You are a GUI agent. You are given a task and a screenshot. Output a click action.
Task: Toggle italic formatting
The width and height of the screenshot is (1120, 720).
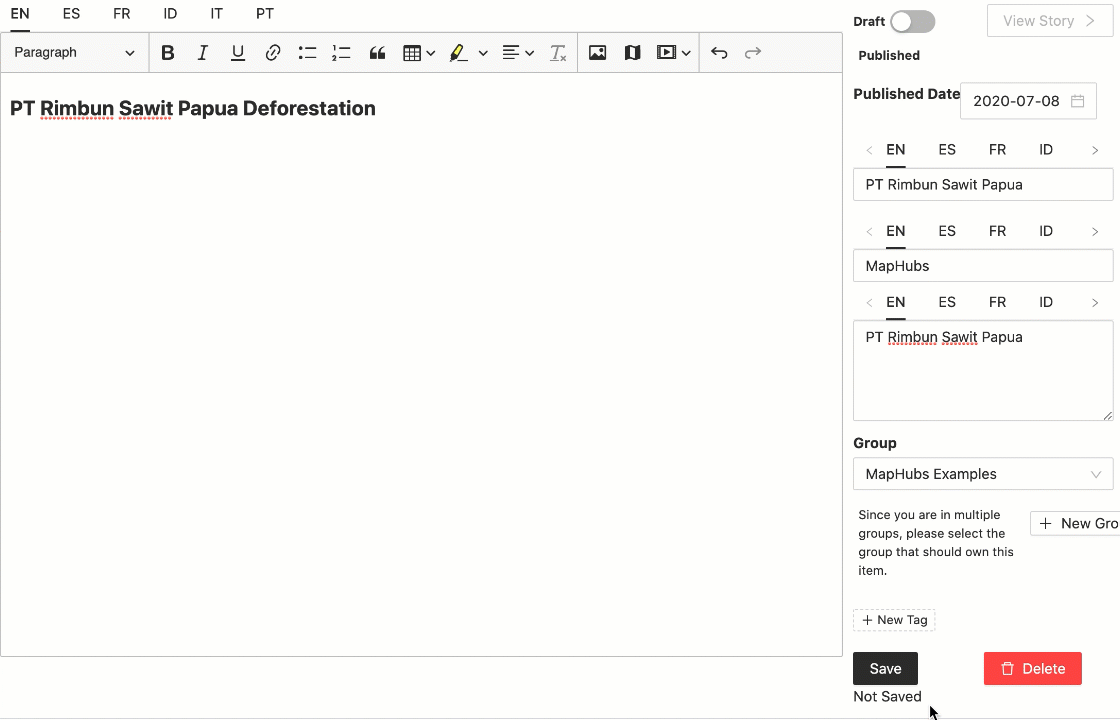[203, 53]
